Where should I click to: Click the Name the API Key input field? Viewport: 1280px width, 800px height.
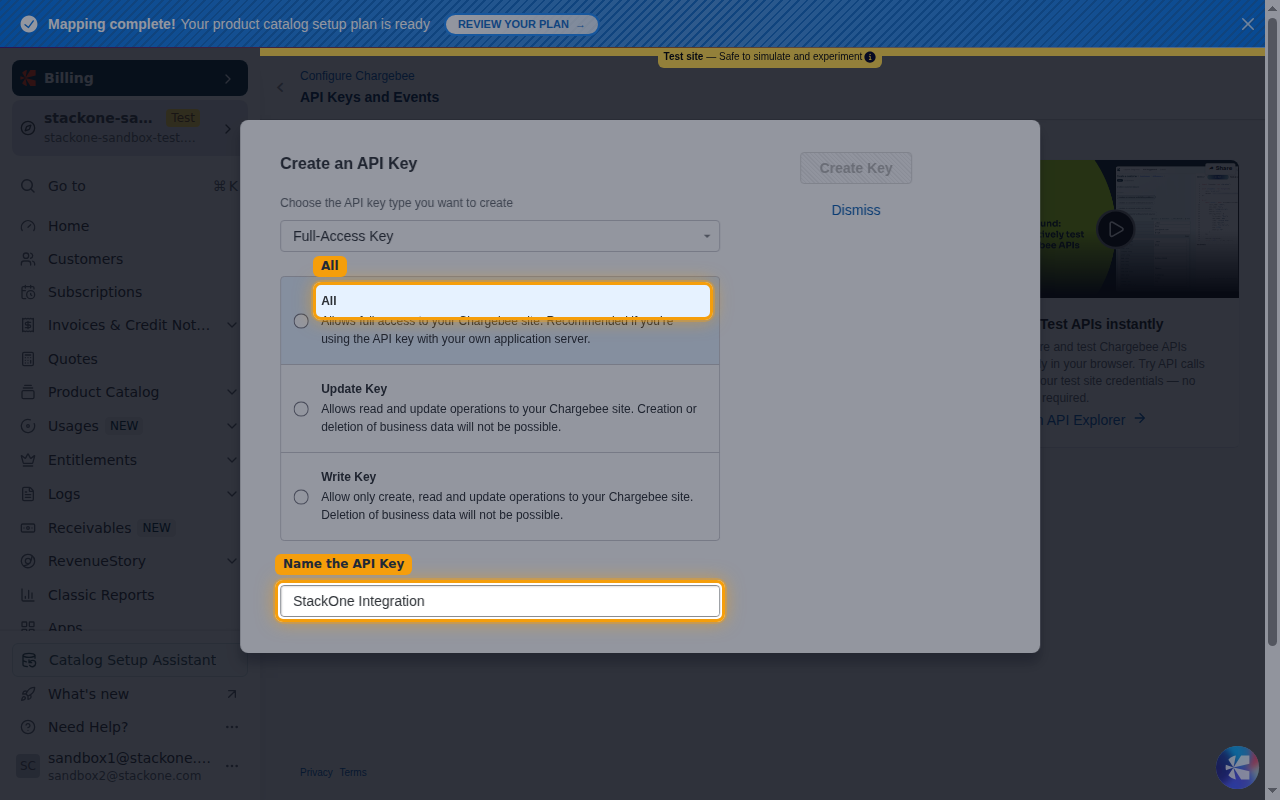point(500,601)
